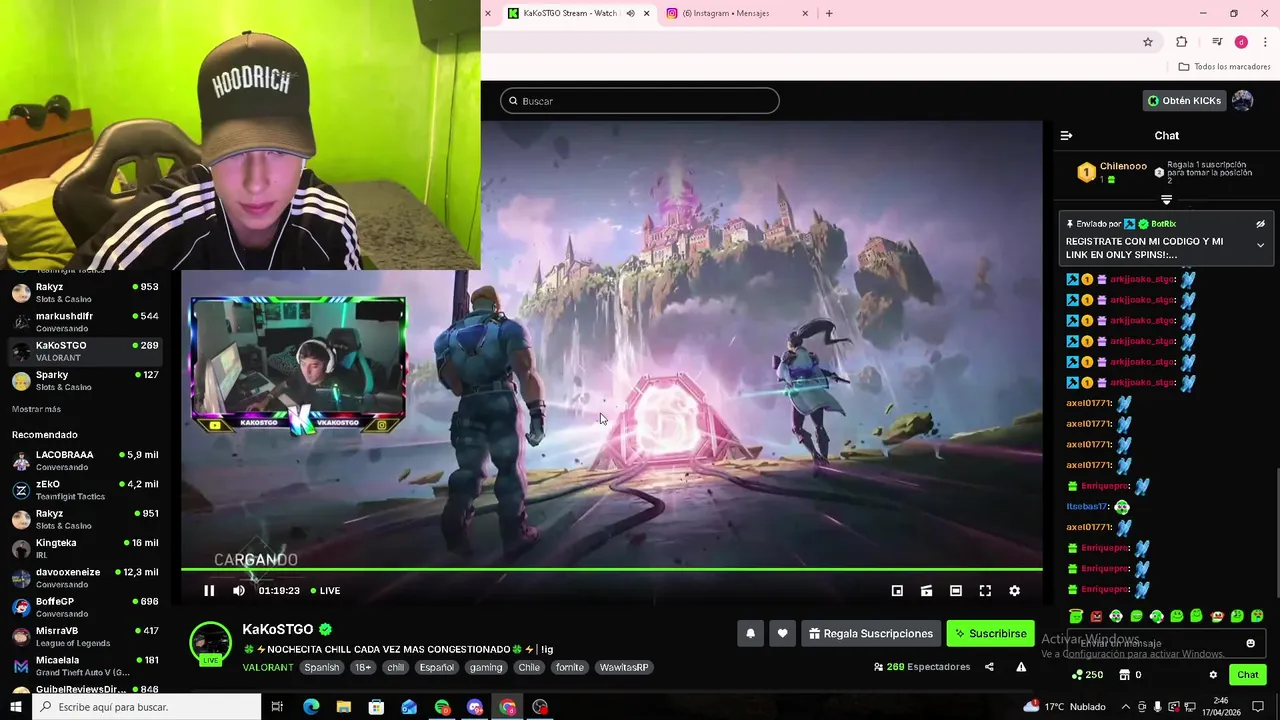This screenshot has height=720, width=1280.
Task: Open the chat shop icon
Action: tap(1131, 675)
